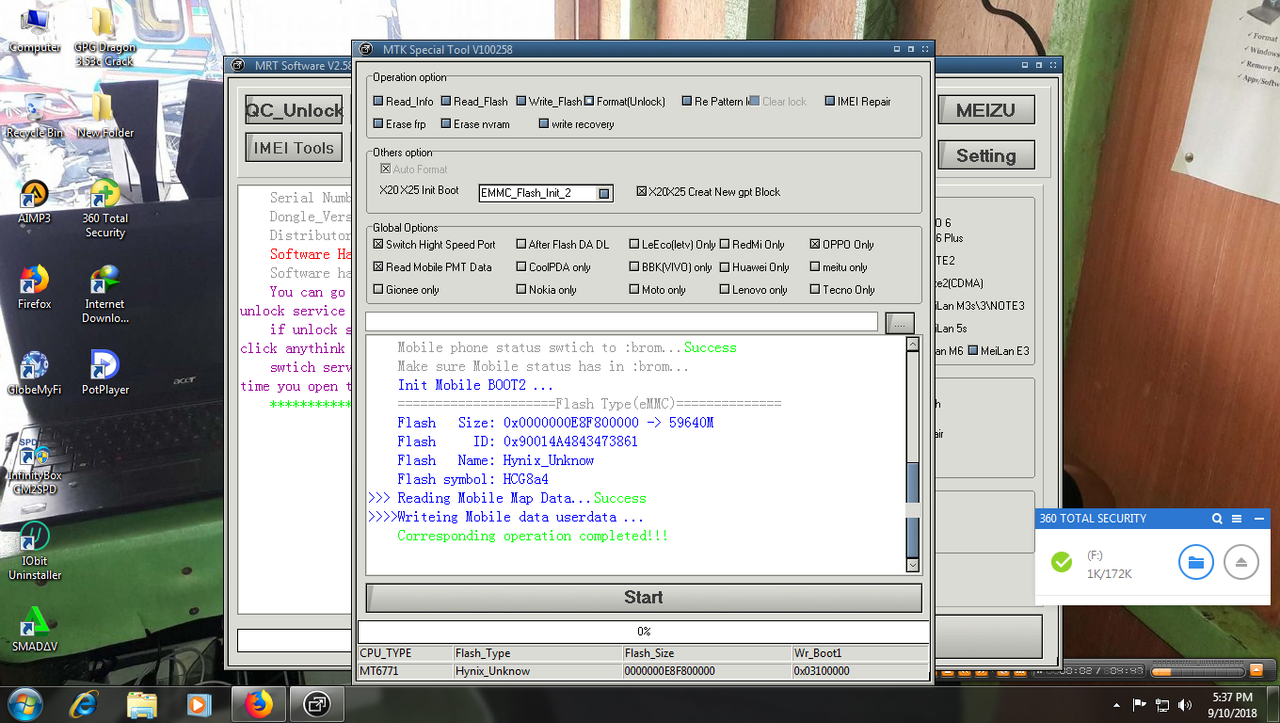Open Internet Explorer from the taskbar
1280x723 pixels.
pyautogui.click(x=84, y=705)
